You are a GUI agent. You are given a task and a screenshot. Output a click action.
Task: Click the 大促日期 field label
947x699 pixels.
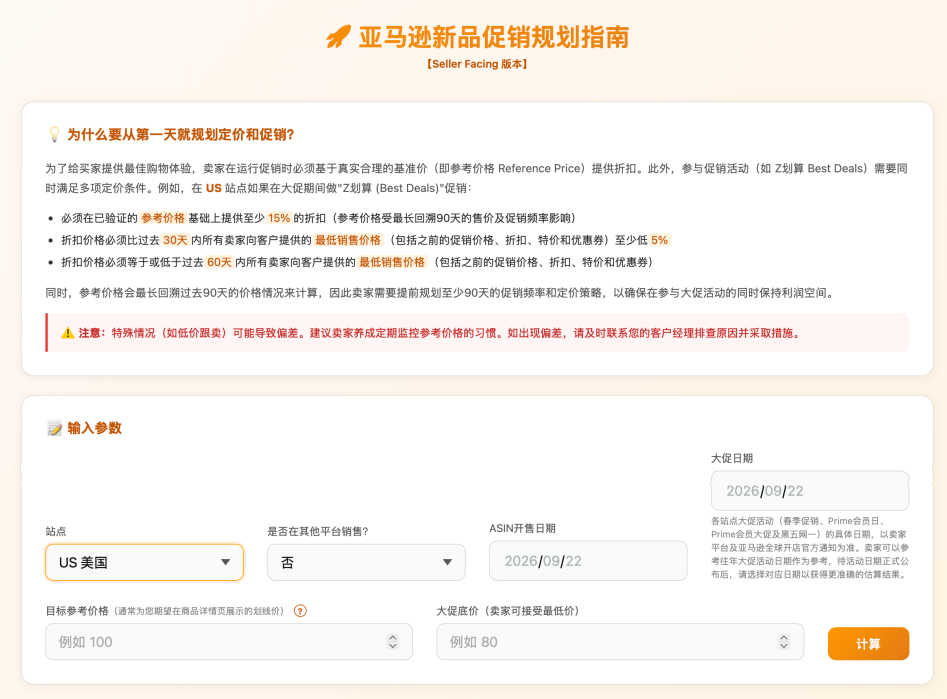pyautogui.click(x=732, y=458)
